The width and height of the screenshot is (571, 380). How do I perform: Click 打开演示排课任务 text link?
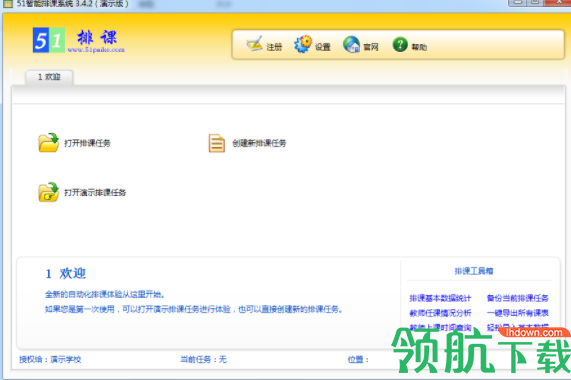pos(95,192)
